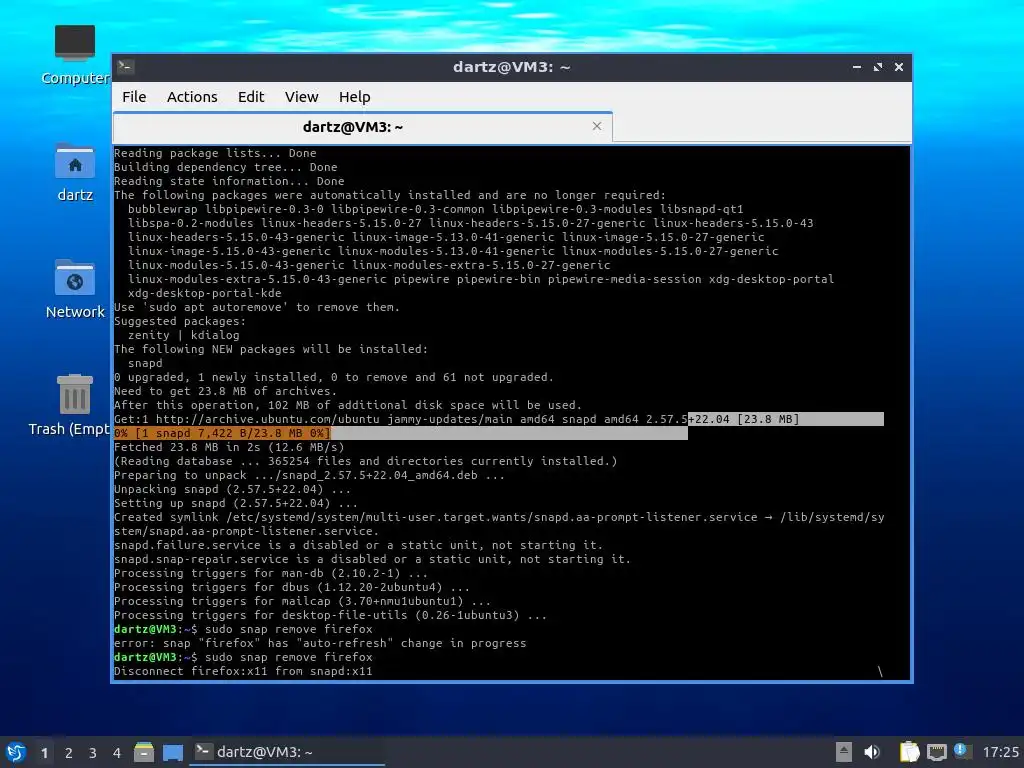This screenshot has height=768, width=1024.
Task: Switch to workspace 2
Action: [69, 753]
